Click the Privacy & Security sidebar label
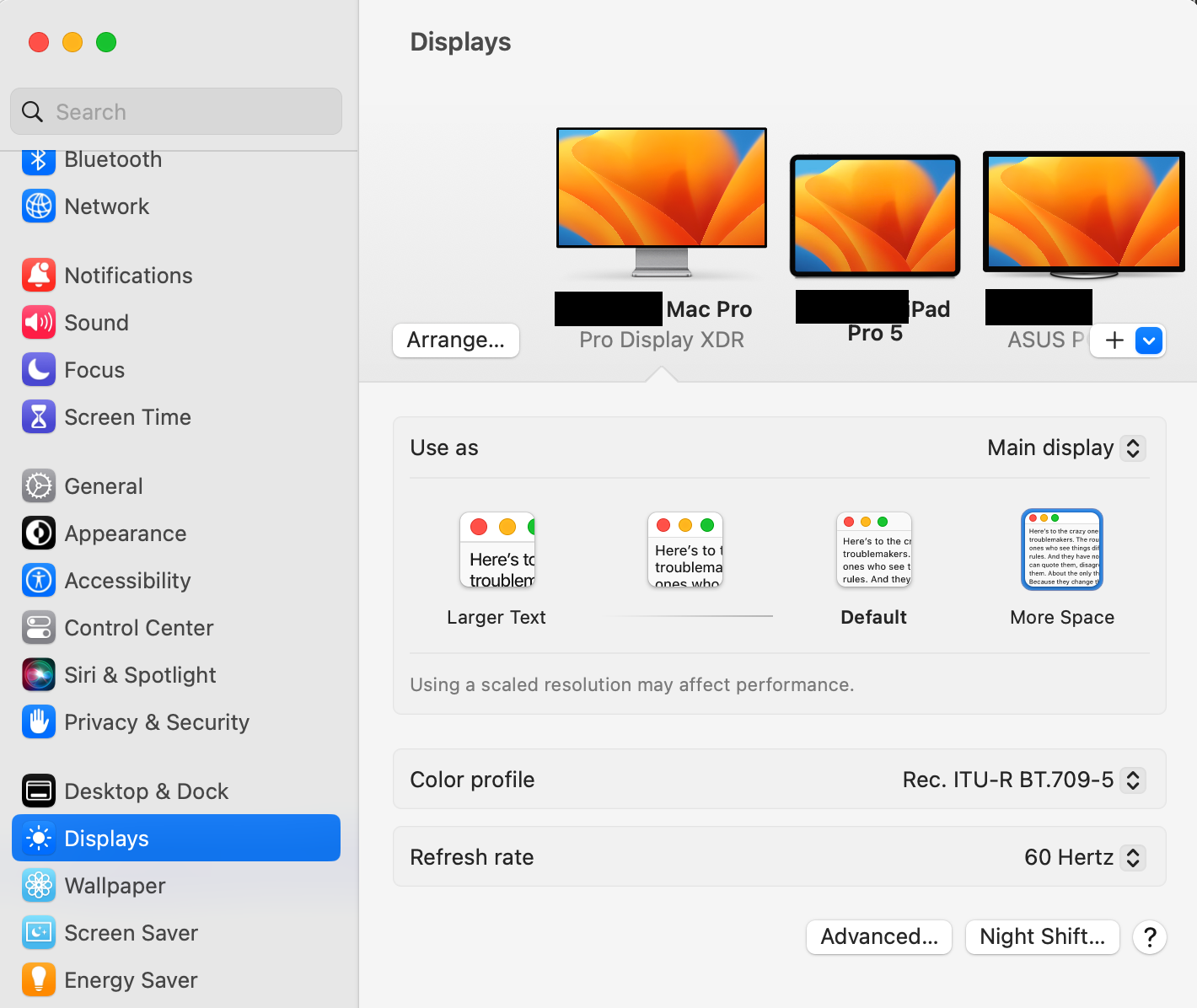The width and height of the screenshot is (1197, 1008). click(x=157, y=722)
